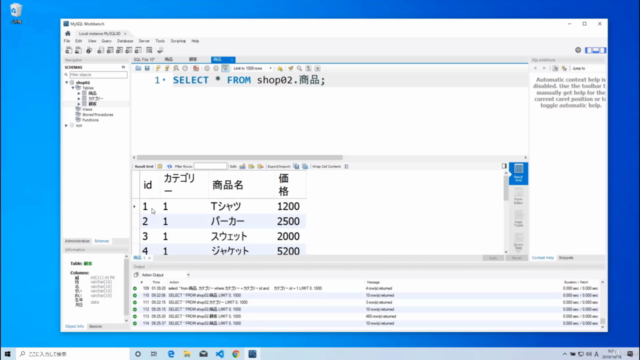
Task: Click the import records icon in result toolbar
Action: [x=305, y=167]
